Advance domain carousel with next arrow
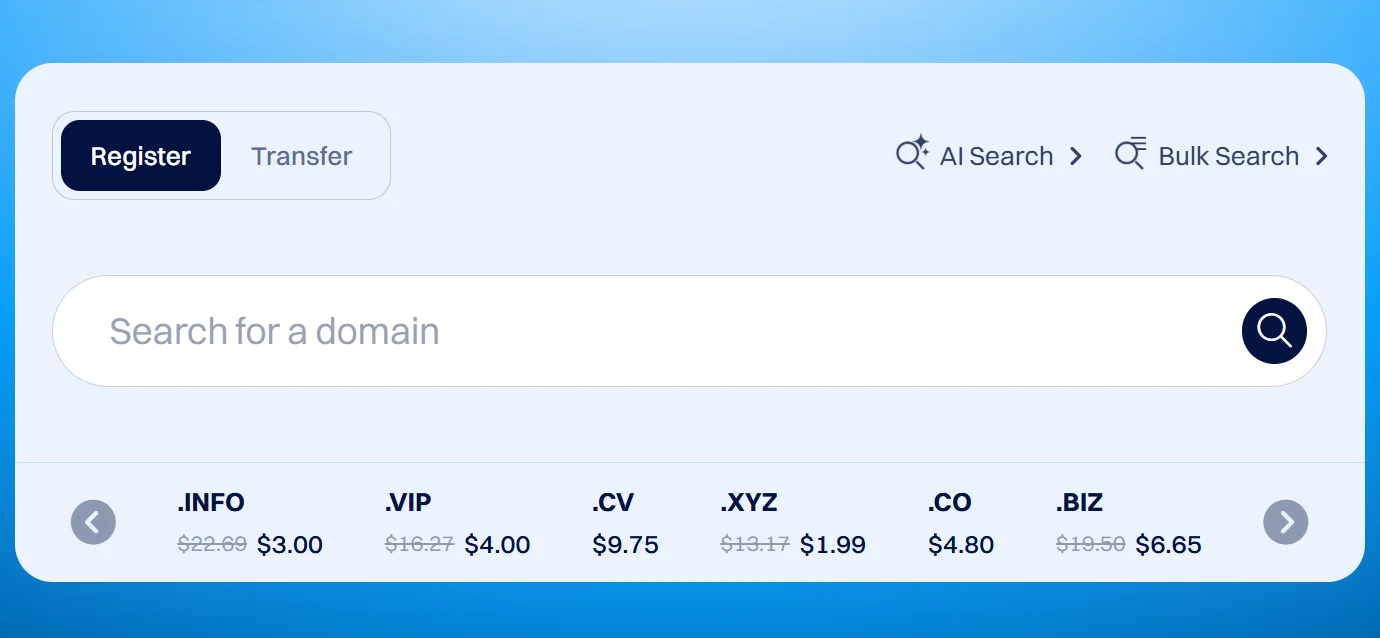This screenshot has width=1380, height=638. pyautogui.click(x=1286, y=522)
